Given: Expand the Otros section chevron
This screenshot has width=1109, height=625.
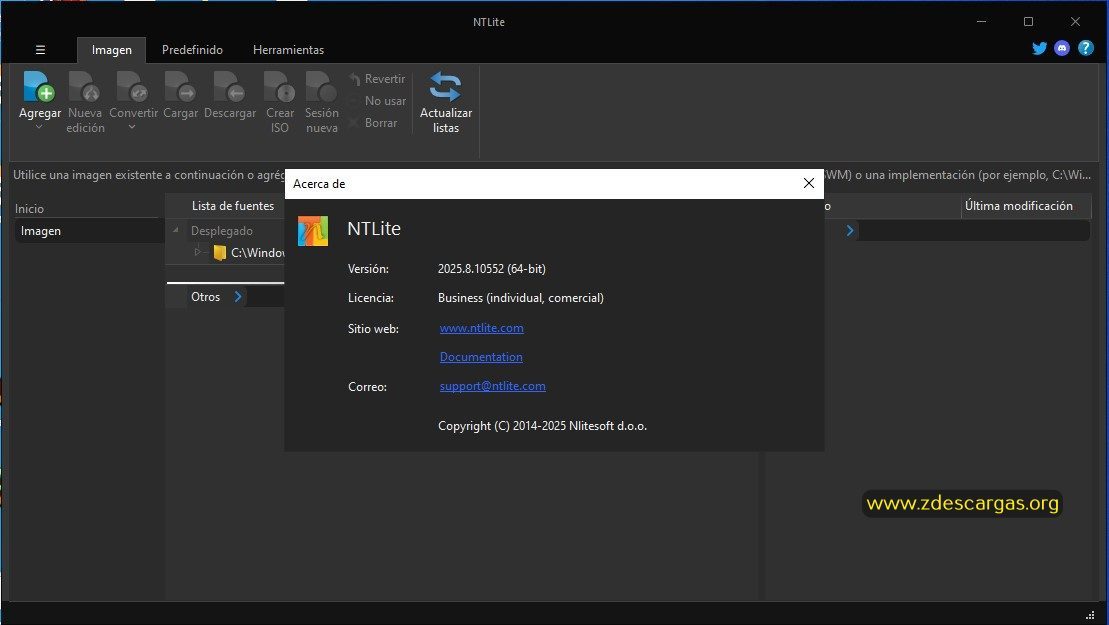Looking at the screenshot, I should (238, 297).
